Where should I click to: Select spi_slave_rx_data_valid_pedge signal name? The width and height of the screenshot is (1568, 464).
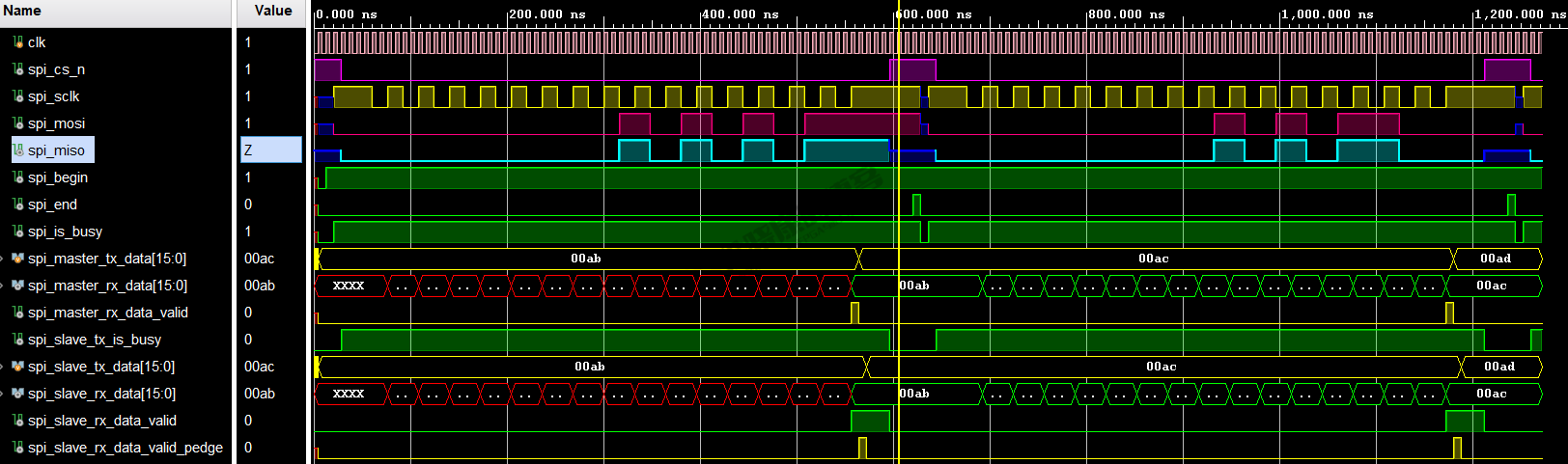[x=126, y=448]
